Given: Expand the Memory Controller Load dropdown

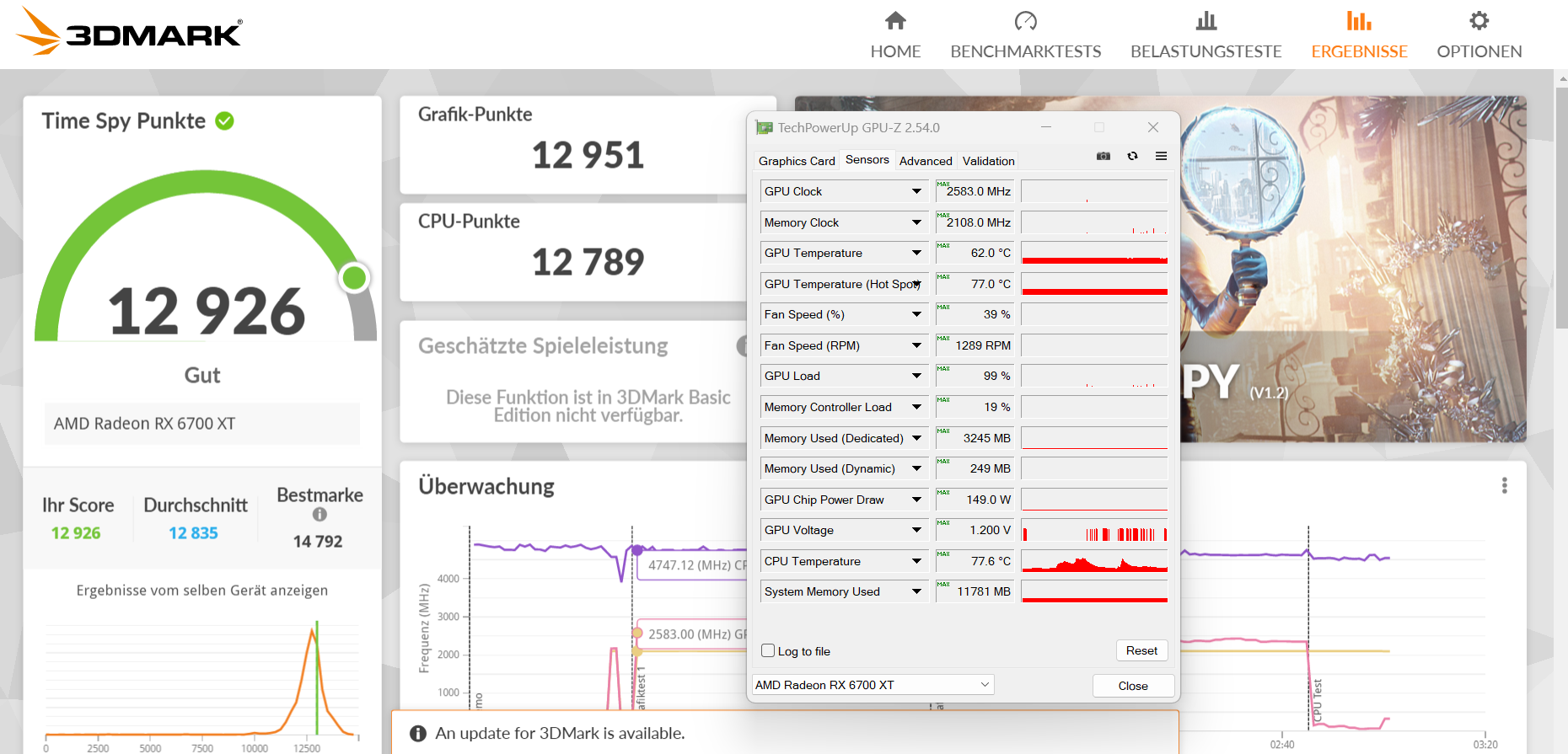Looking at the screenshot, I should 916,407.
